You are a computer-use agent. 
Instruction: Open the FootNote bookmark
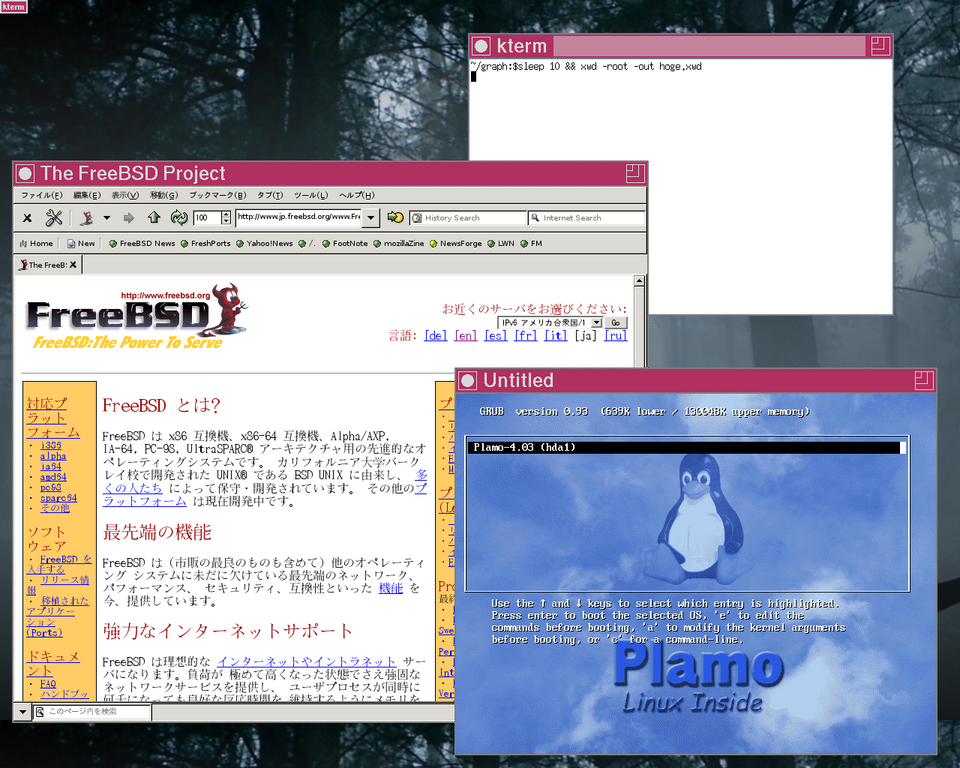(x=345, y=243)
